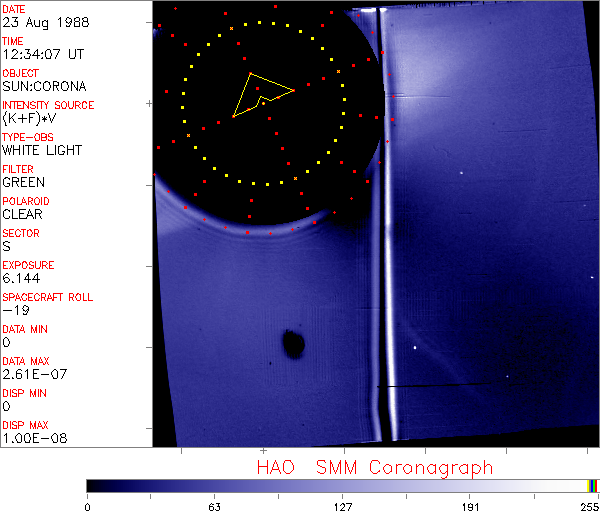Select the GREEN filter value
This screenshot has height=512, width=600.
pos(23,182)
